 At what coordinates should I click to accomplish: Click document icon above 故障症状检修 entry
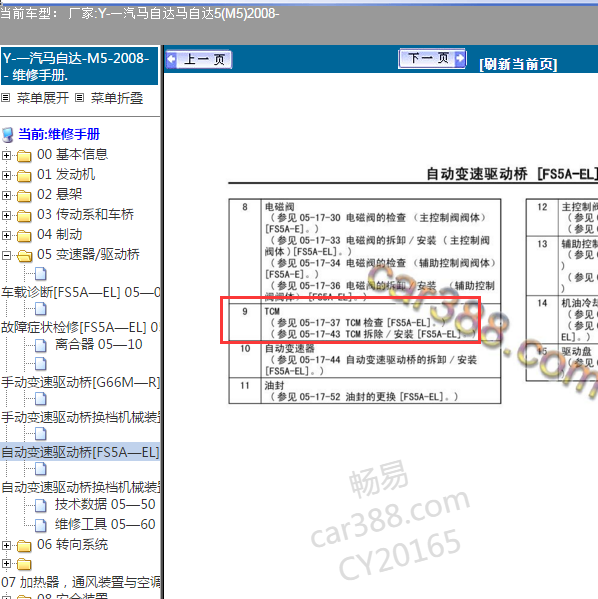[x=41, y=309]
